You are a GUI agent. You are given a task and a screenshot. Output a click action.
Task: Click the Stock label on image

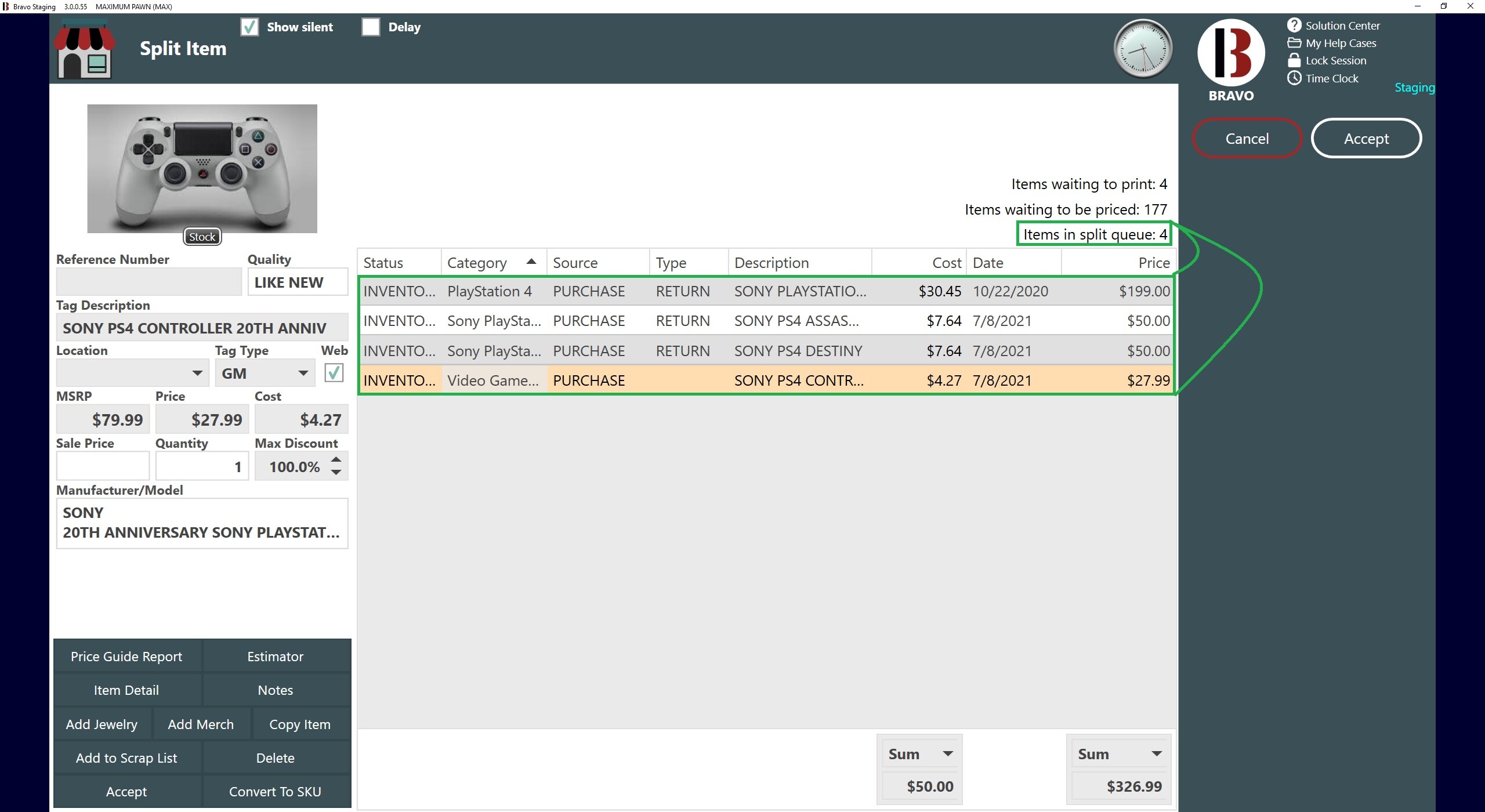[x=202, y=237]
